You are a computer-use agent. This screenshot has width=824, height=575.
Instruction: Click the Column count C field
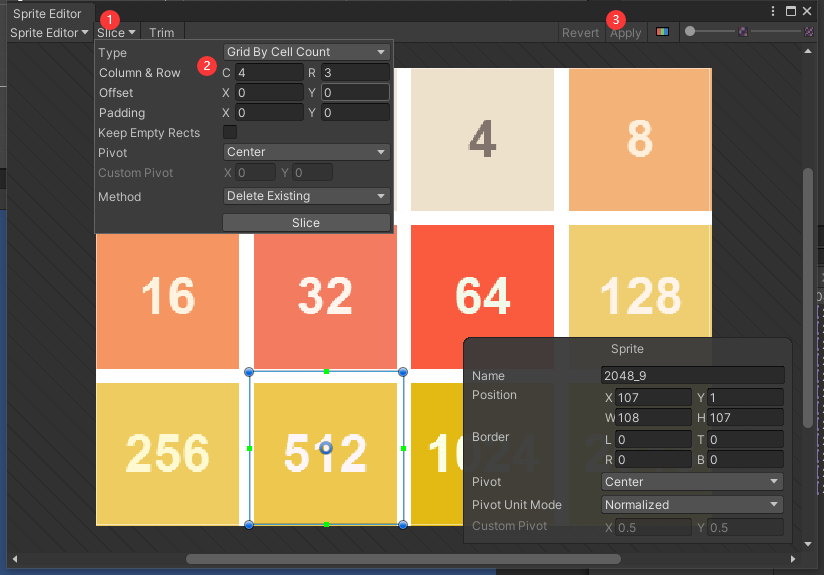[269, 73]
